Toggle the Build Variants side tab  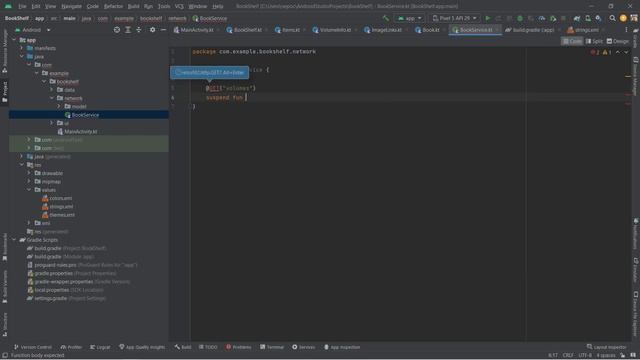tap(4, 287)
